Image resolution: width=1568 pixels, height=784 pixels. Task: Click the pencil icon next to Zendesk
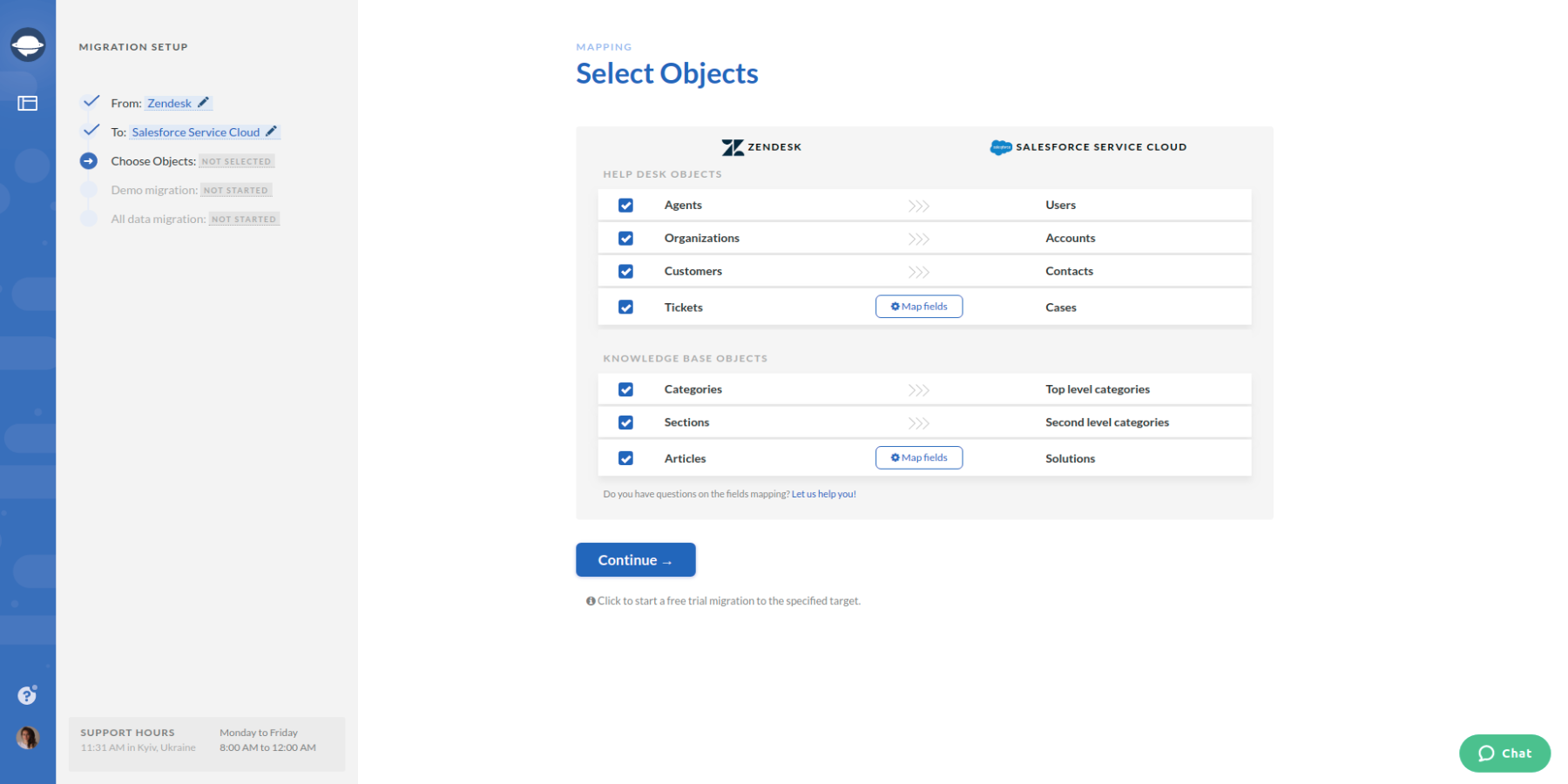(204, 102)
